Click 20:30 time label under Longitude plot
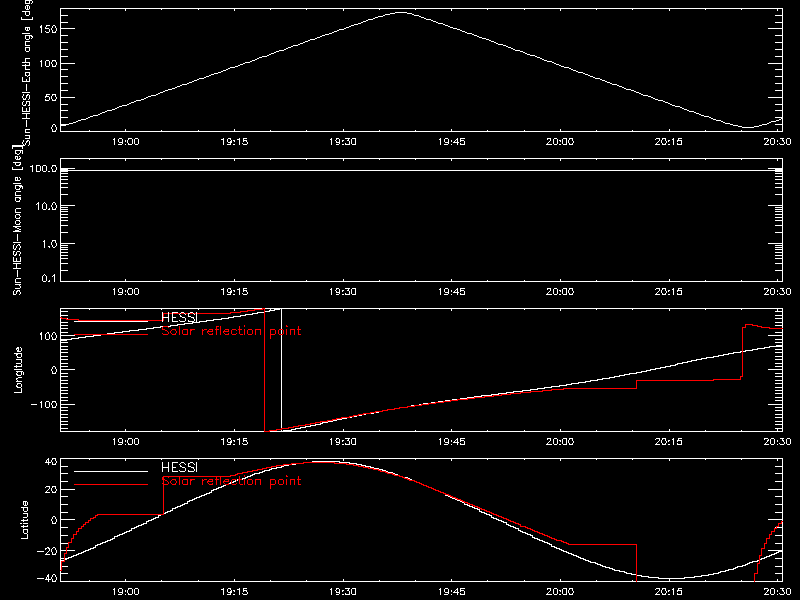800x600 pixels. [777, 442]
